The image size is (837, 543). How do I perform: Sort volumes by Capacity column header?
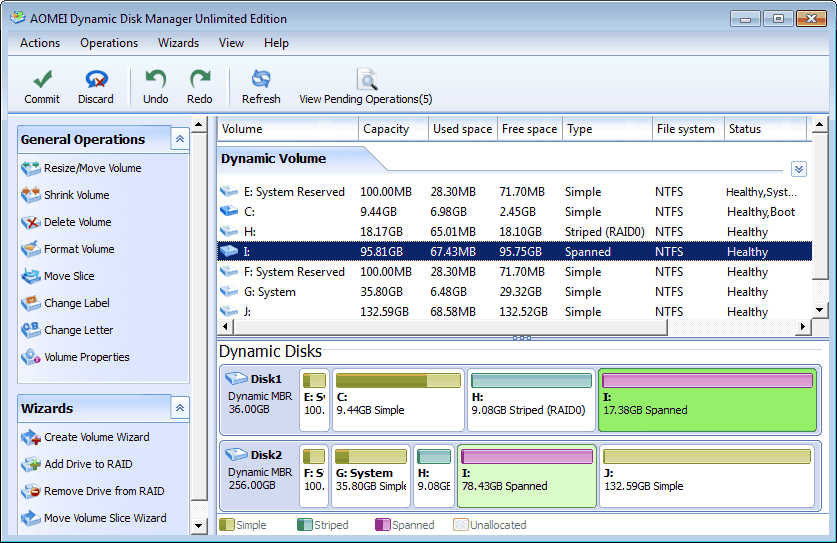(x=386, y=129)
